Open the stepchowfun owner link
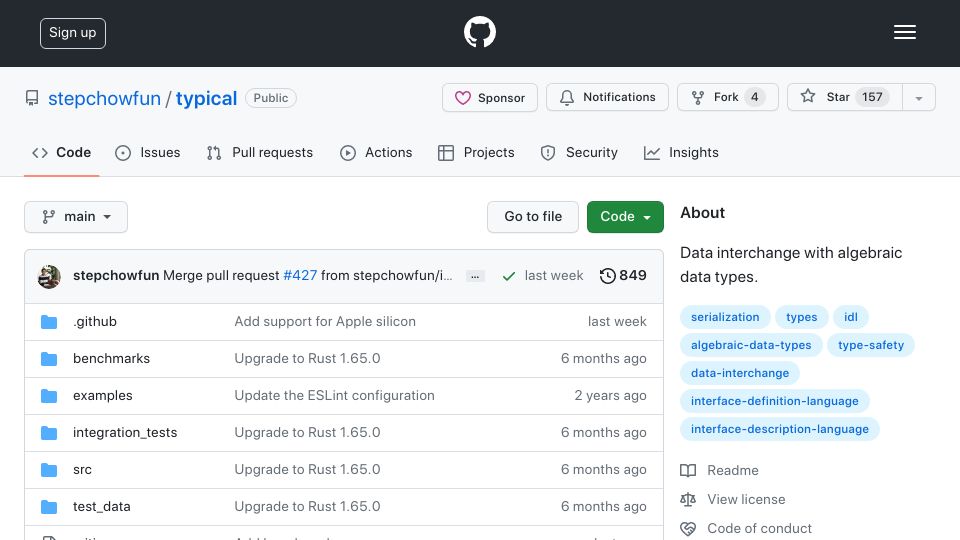 (x=104, y=99)
